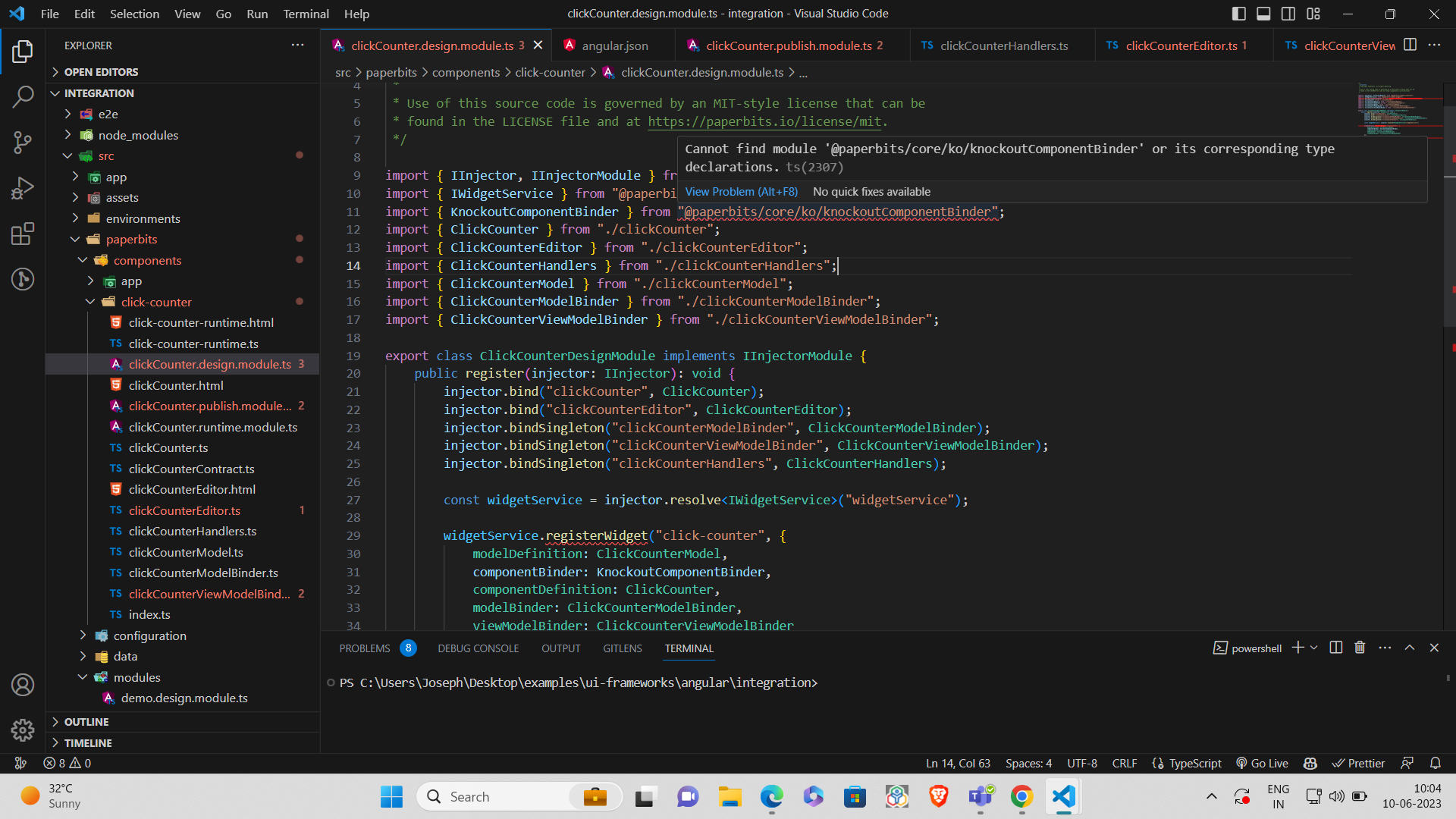Viewport: 1456px width, 819px height.
Task: Click the View Problem link in the hover
Action: coord(741,191)
